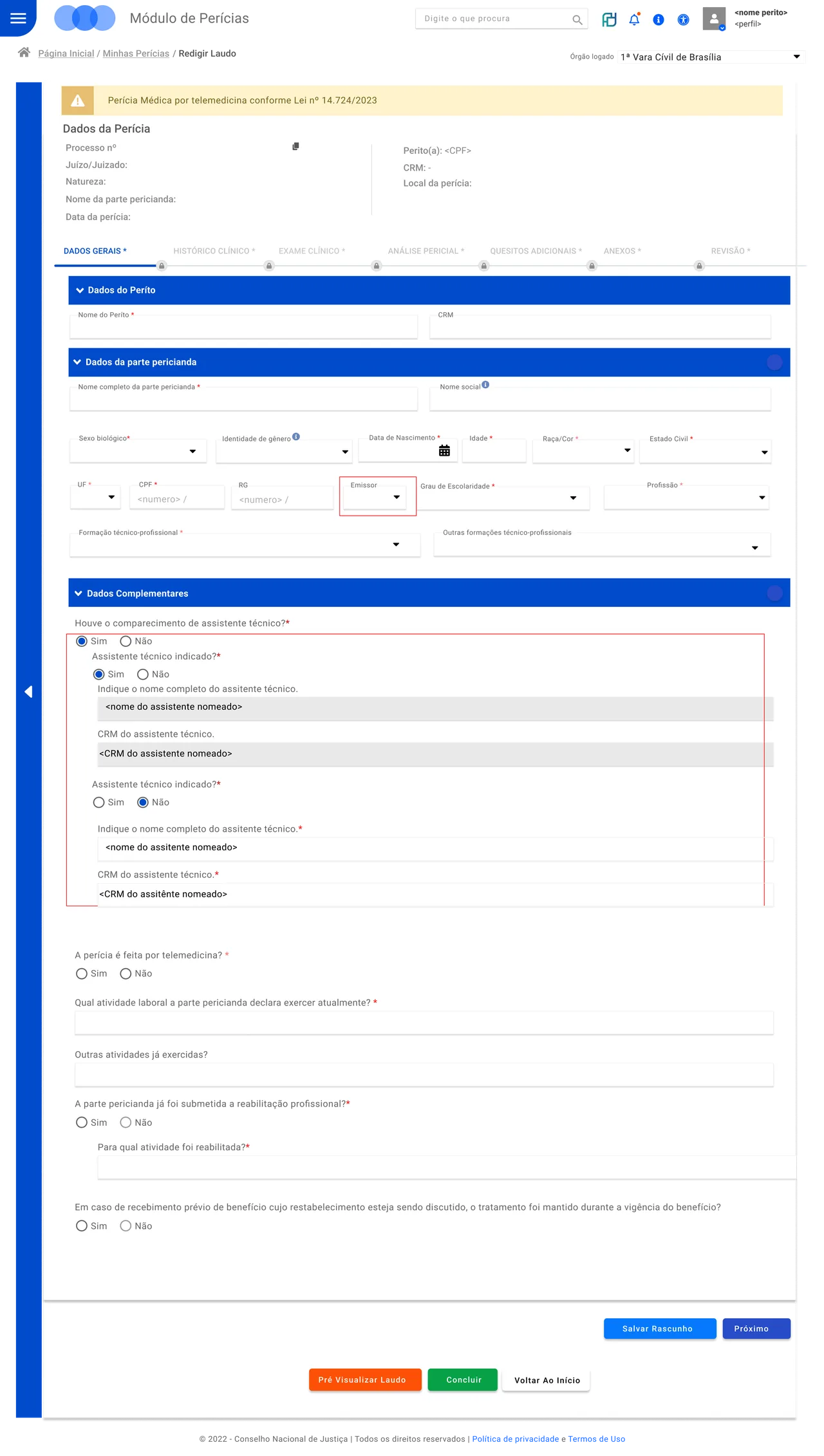The height and width of the screenshot is (1456, 824).
Task: Open the Profissão dropdown
Action: [686, 498]
